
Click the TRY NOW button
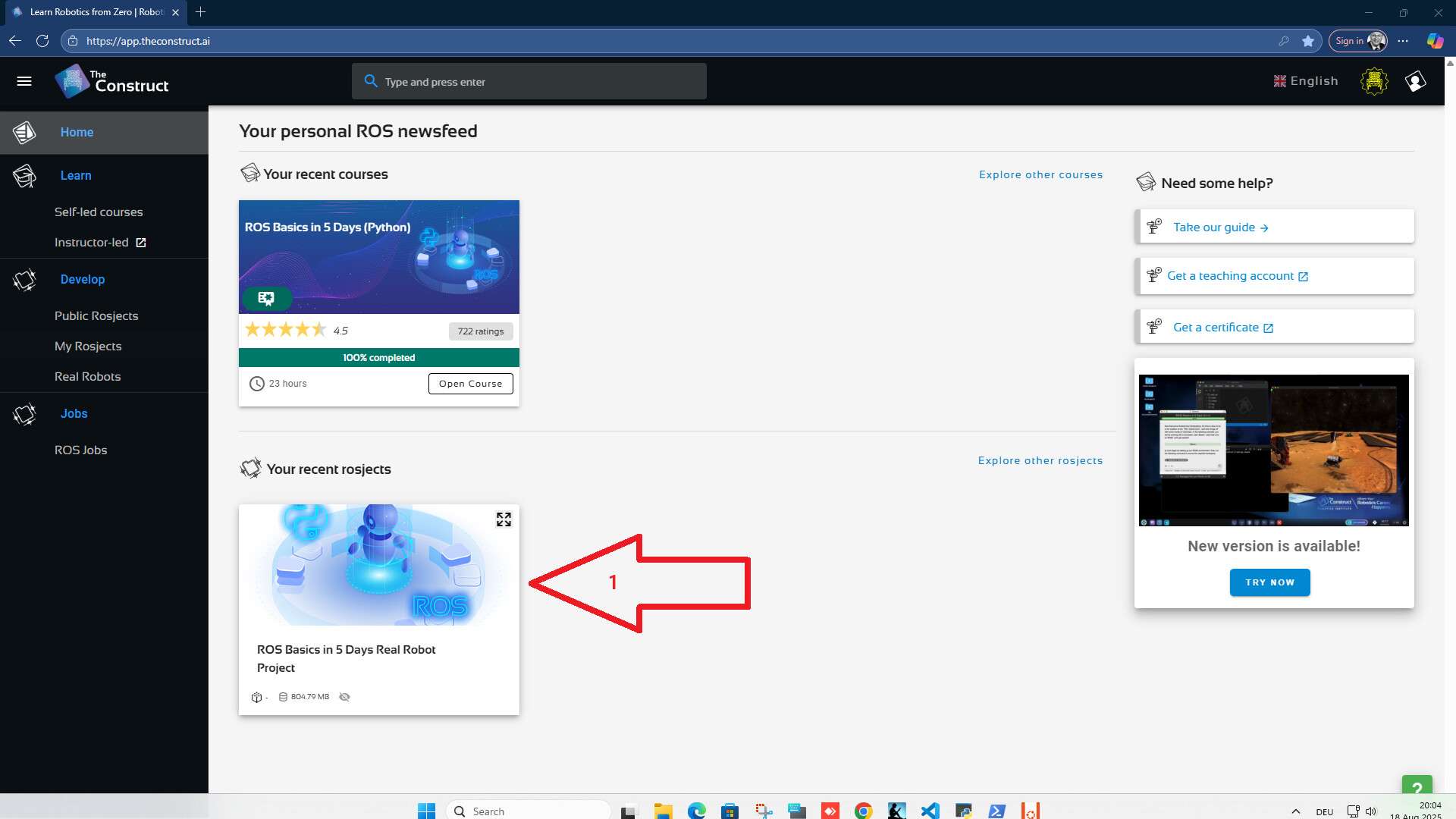click(x=1269, y=582)
